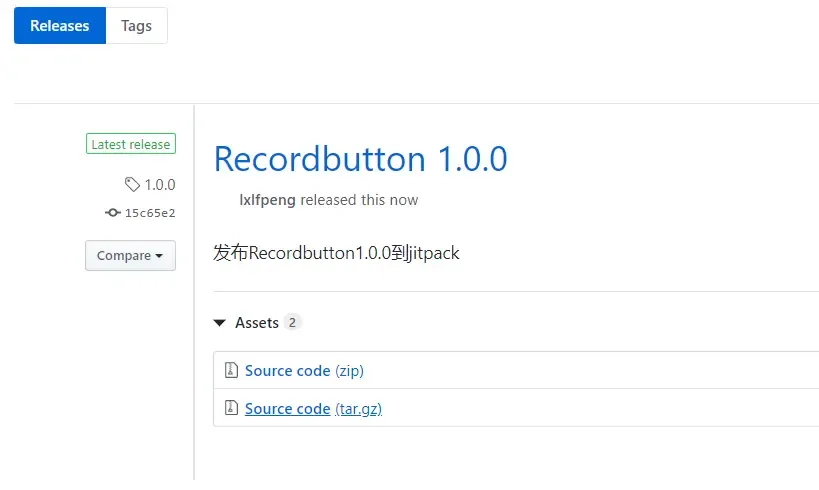This screenshot has height=490, width=819.
Task: Click the commit icon beside 15c65e2
Action: click(113, 213)
